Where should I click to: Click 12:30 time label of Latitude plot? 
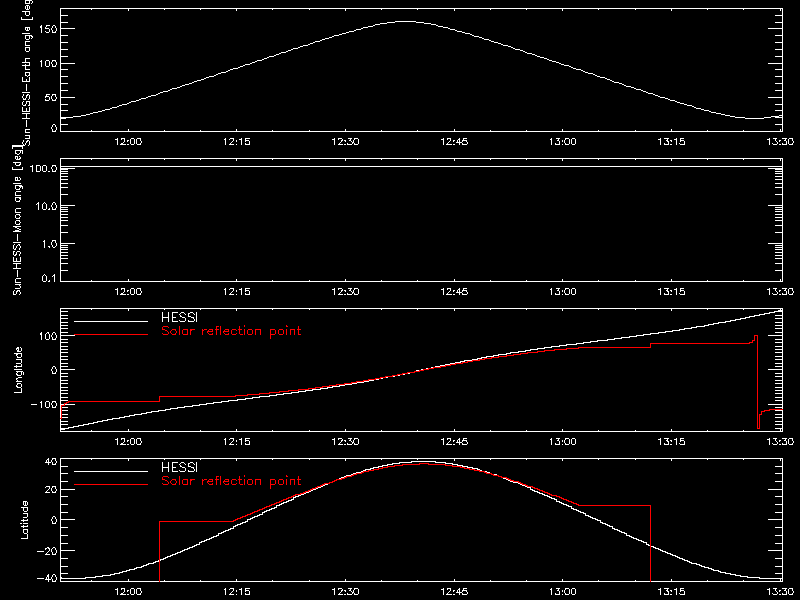(345, 592)
